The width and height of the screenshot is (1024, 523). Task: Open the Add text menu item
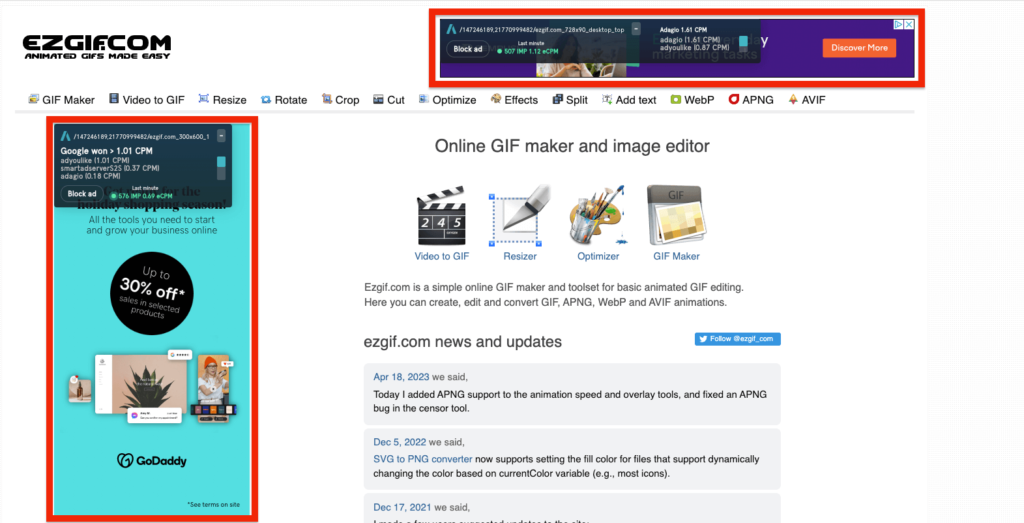pos(629,100)
